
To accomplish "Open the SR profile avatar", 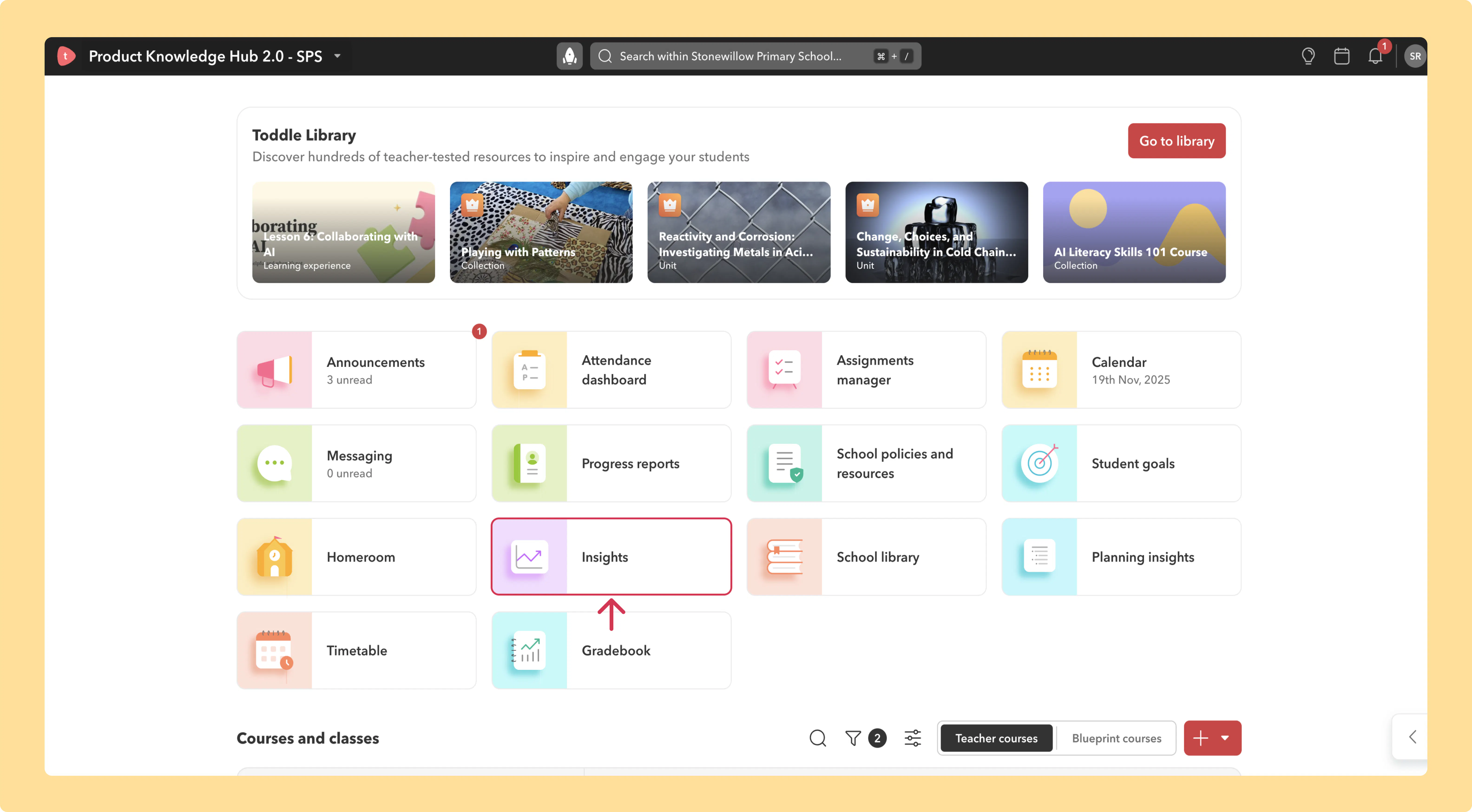I will [x=1415, y=56].
